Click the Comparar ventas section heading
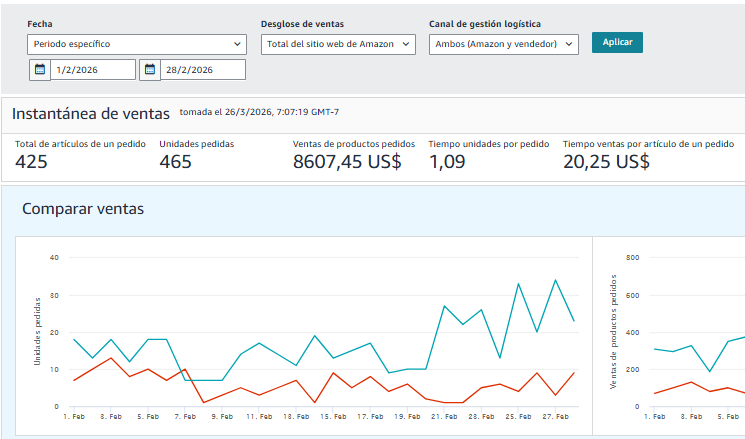The width and height of the screenshot is (745, 439). point(83,209)
